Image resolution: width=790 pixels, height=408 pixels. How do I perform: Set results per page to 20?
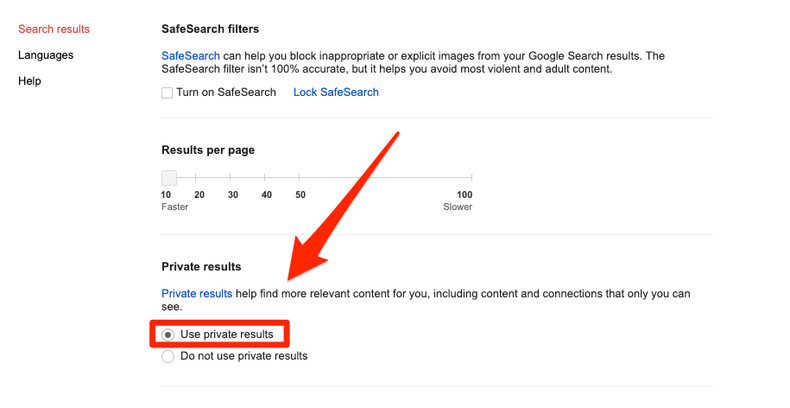200,179
